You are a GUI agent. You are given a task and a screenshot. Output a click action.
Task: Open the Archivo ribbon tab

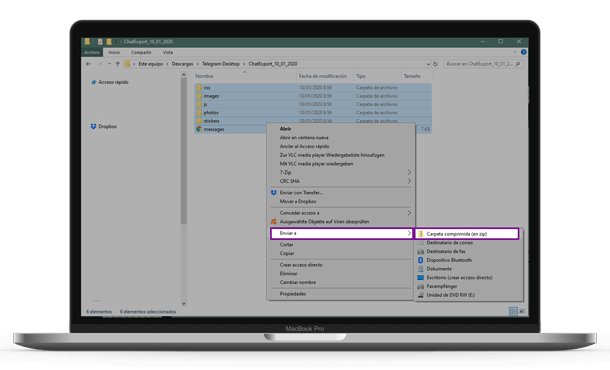[92, 52]
